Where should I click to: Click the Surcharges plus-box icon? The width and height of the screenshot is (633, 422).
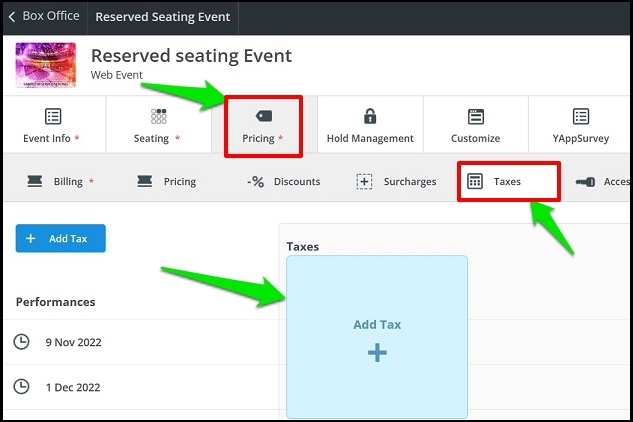click(364, 181)
